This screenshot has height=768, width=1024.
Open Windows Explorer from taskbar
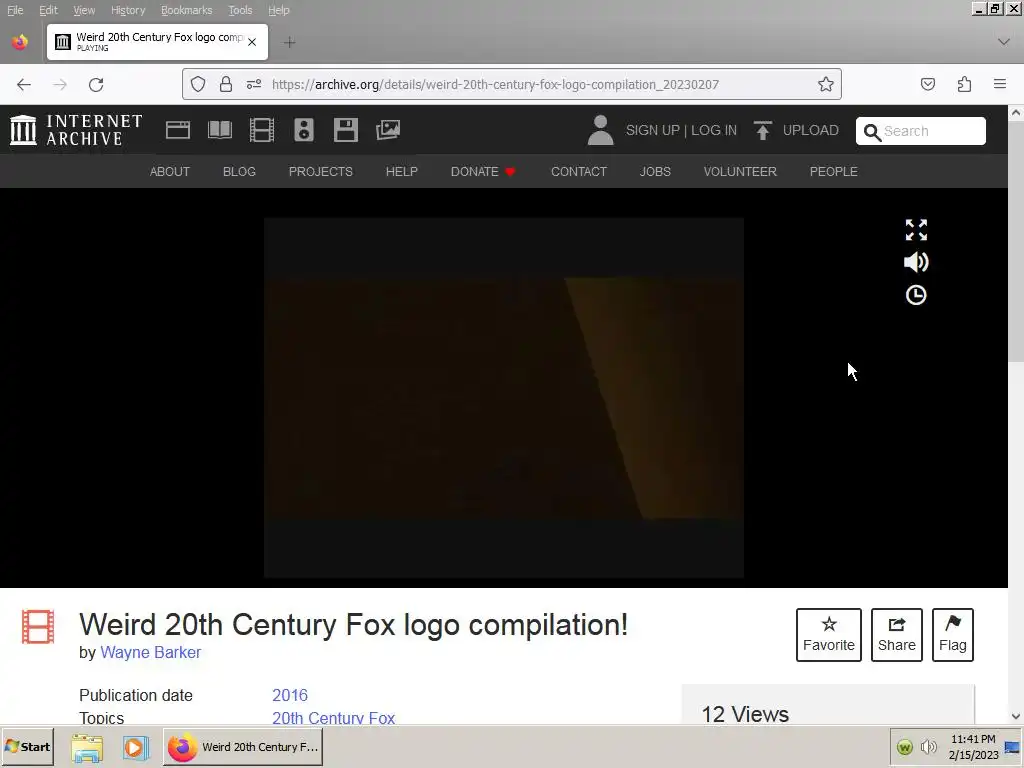click(x=87, y=747)
